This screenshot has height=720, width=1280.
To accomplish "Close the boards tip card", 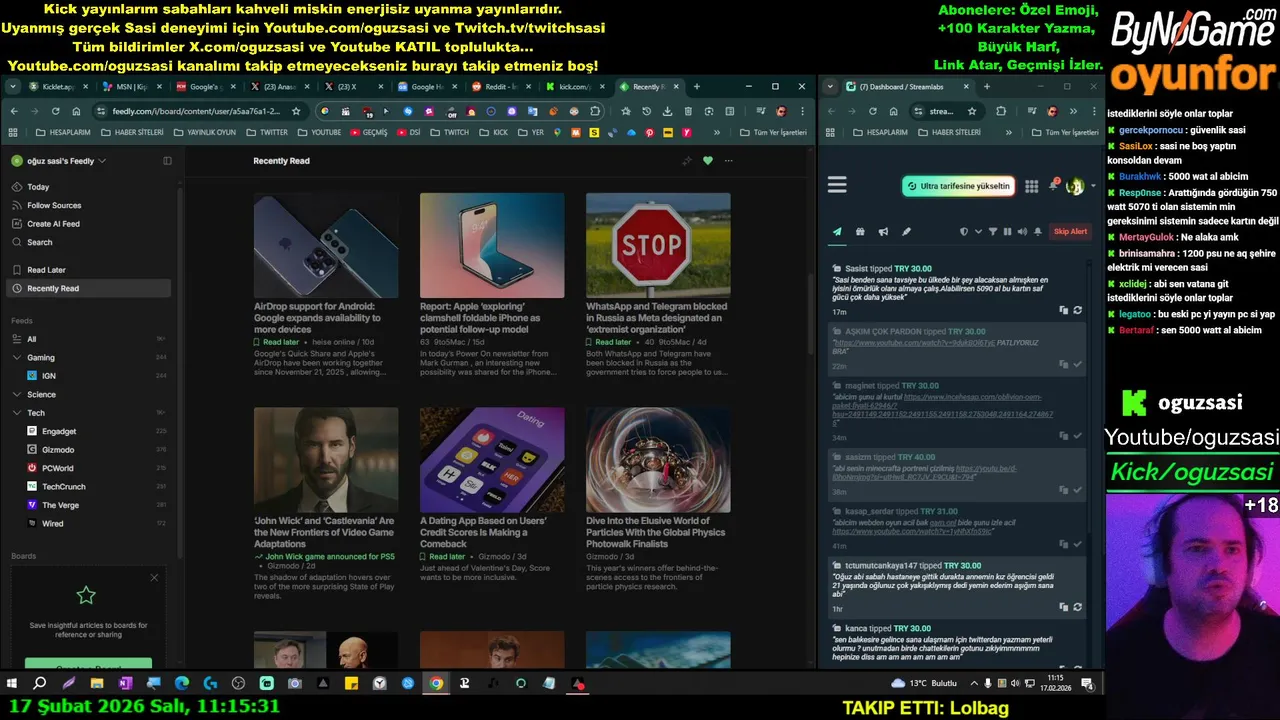I will (x=154, y=577).
